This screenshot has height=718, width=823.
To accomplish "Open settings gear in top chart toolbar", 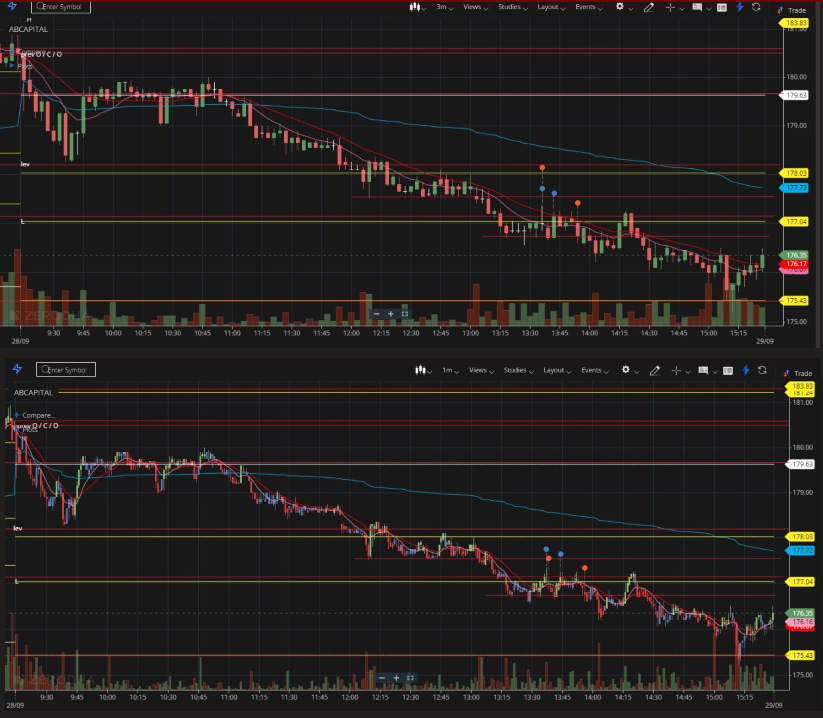I will tap(620, 6).
